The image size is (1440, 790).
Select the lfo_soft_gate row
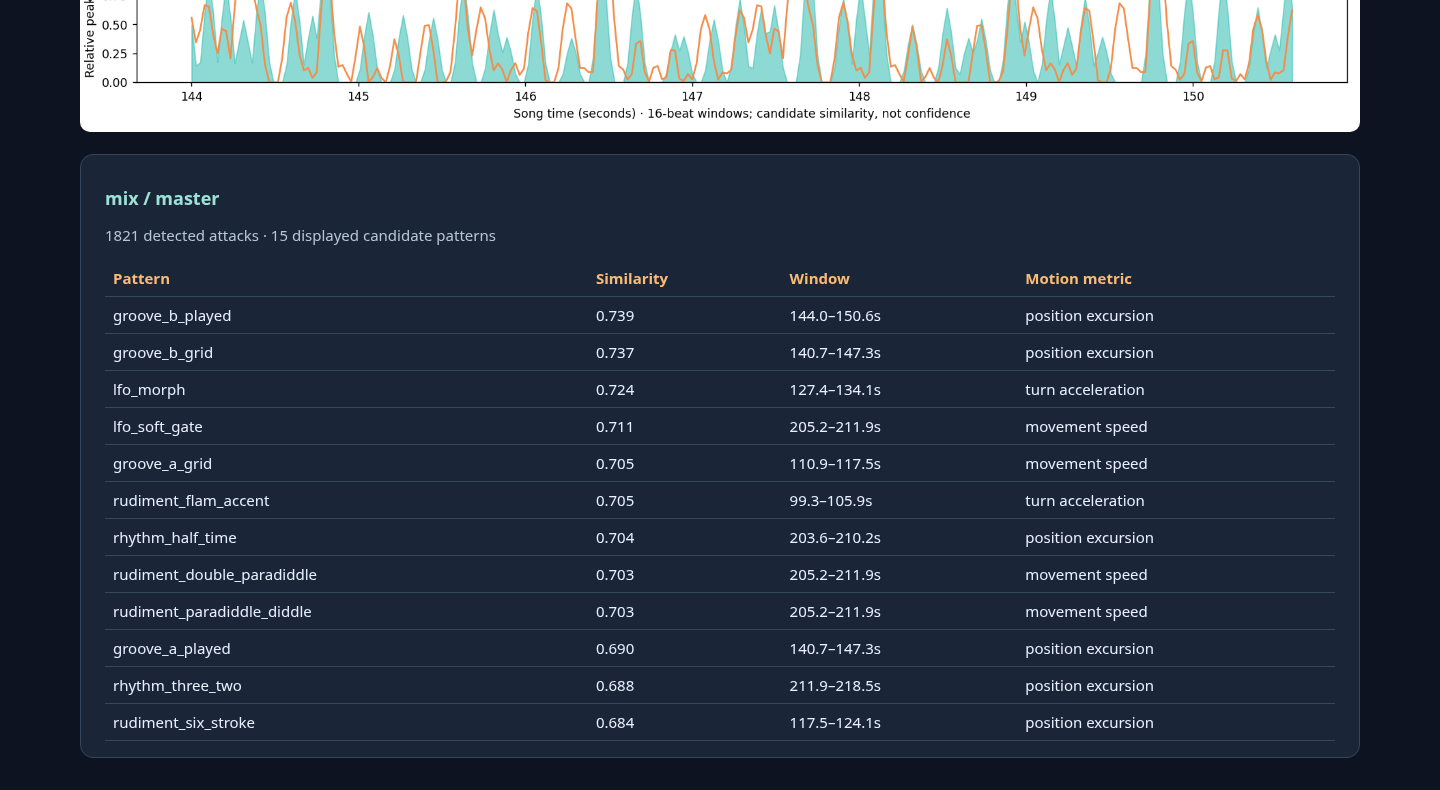[719, 426]
